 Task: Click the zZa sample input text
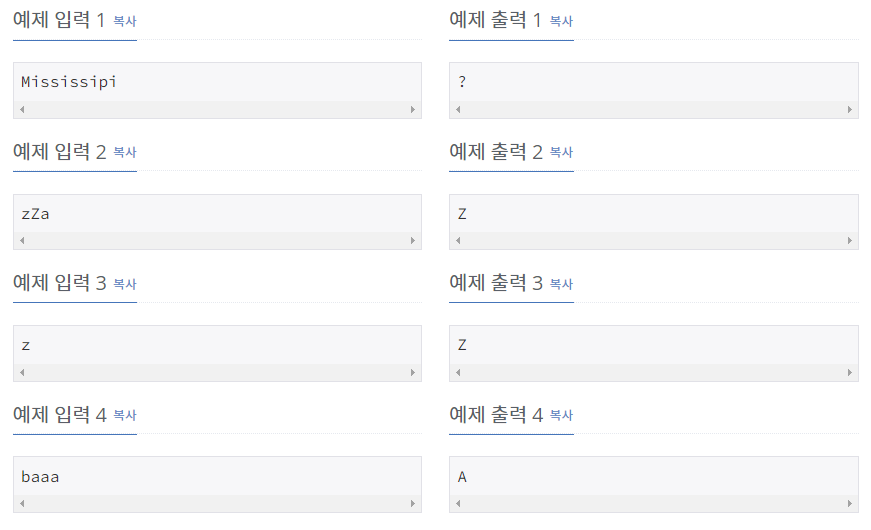(35, 214)
